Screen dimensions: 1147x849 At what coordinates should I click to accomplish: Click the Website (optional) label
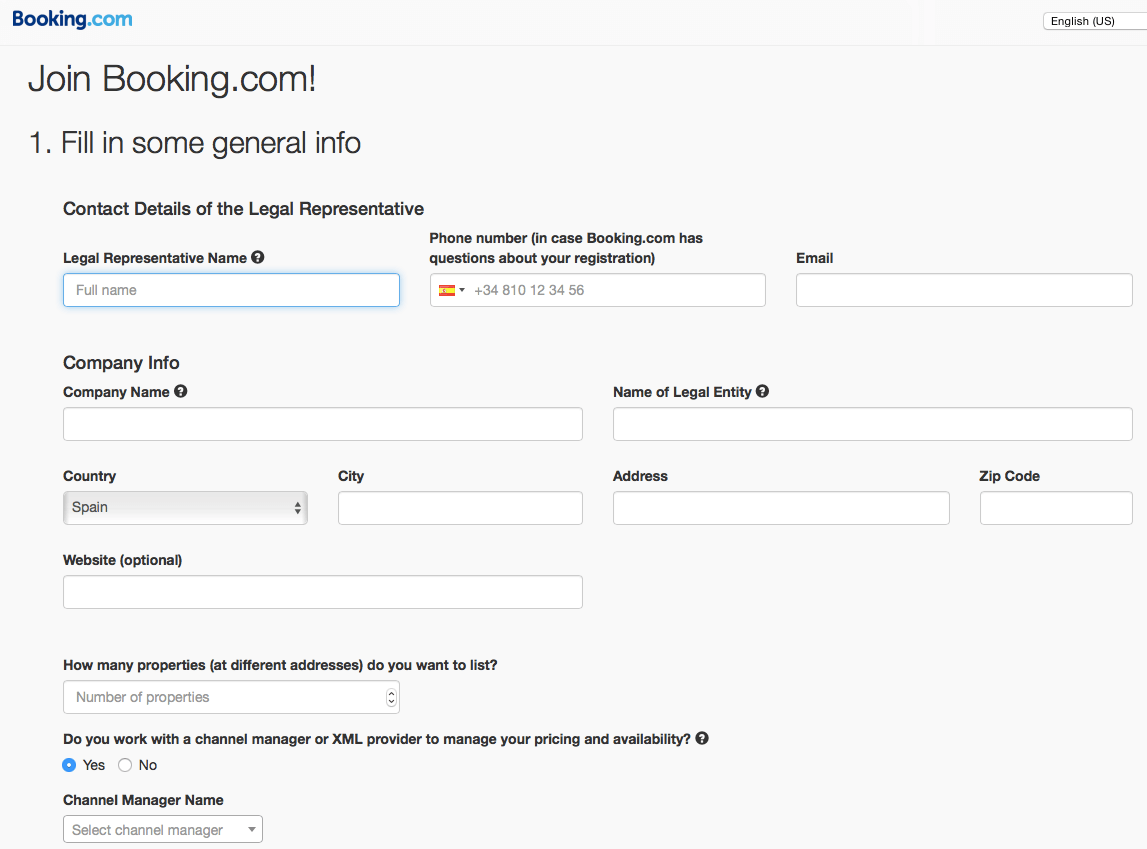[x=123, y=560]
